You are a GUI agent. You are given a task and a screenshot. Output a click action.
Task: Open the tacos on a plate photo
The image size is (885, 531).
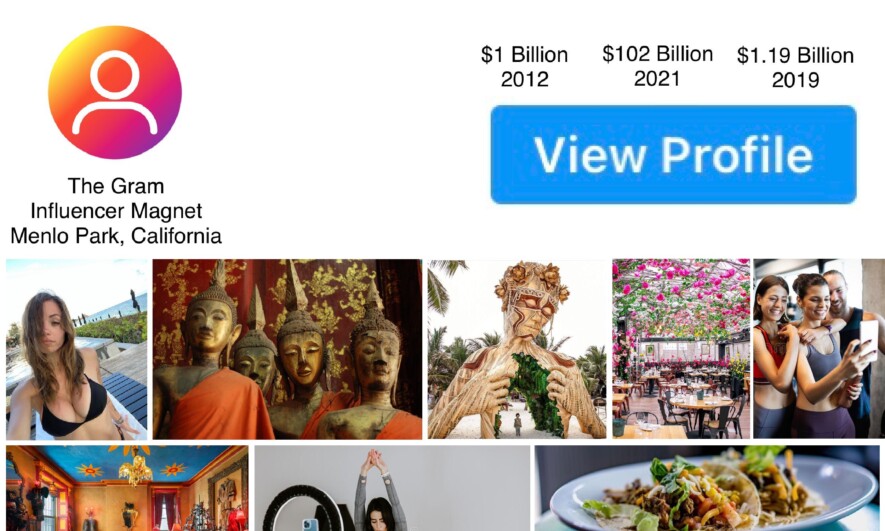(707, 488)
